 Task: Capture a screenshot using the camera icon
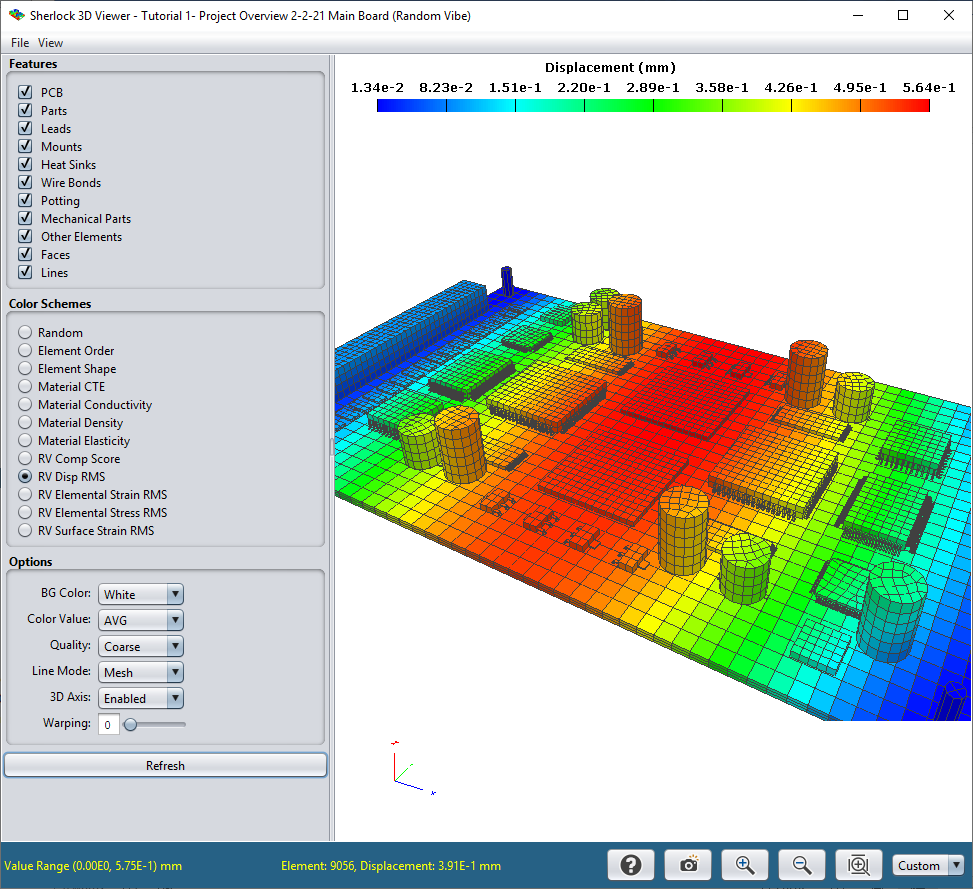(687, 864)
